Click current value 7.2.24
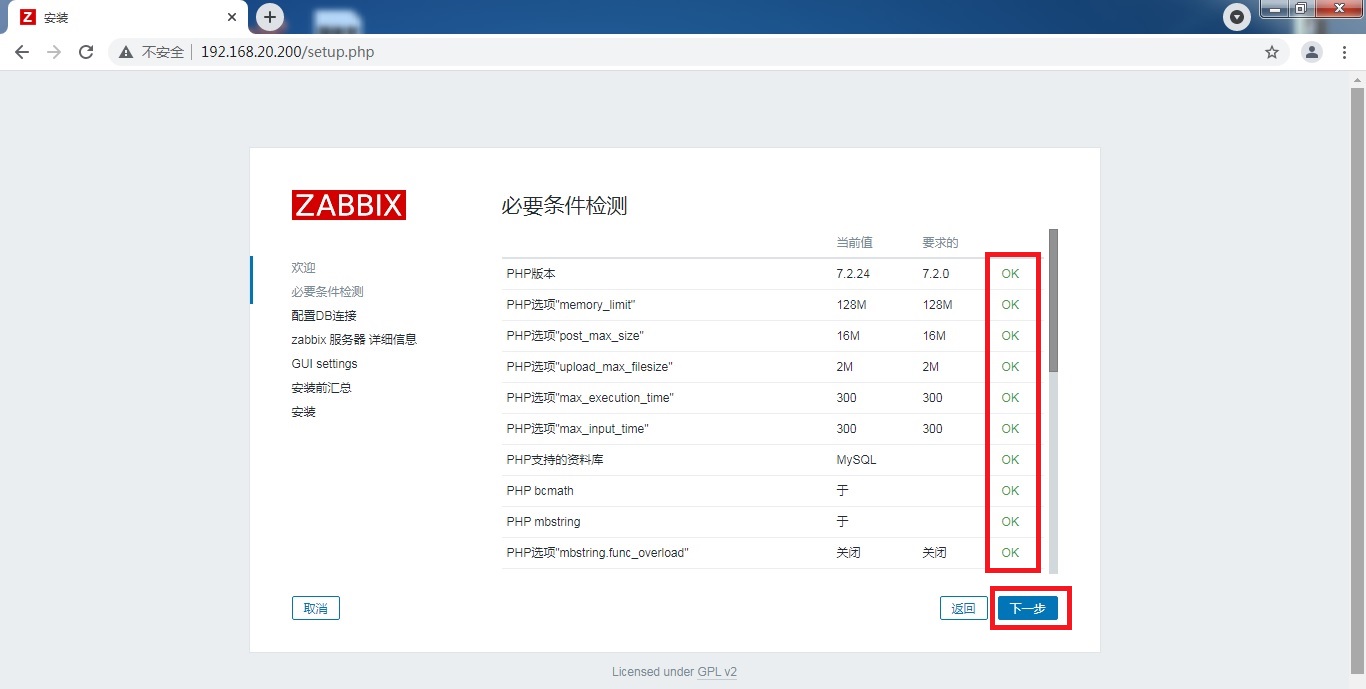This screenshot has height=689, width=1366. (853, 274)
